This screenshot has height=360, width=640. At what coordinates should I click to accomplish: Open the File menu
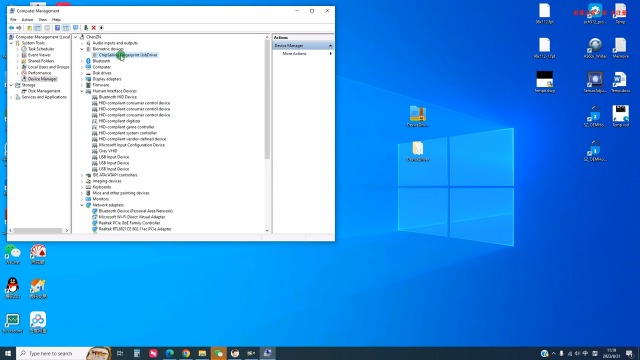(13, 20)
